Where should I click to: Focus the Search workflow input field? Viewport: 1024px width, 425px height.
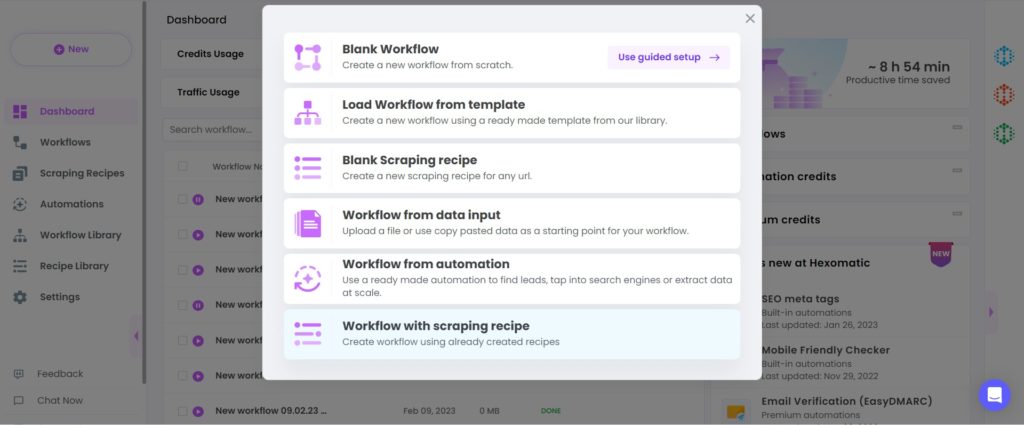(212, 129)
